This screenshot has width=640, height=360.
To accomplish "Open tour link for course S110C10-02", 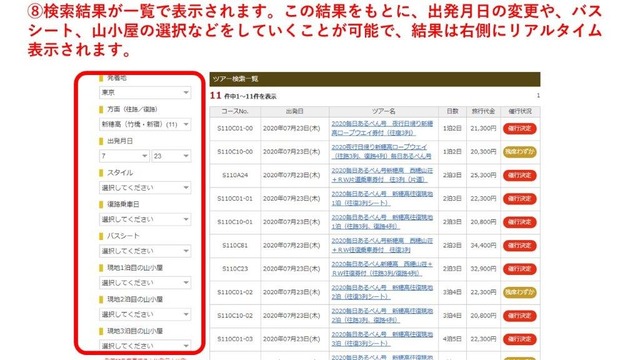I will tap(382, 316).
